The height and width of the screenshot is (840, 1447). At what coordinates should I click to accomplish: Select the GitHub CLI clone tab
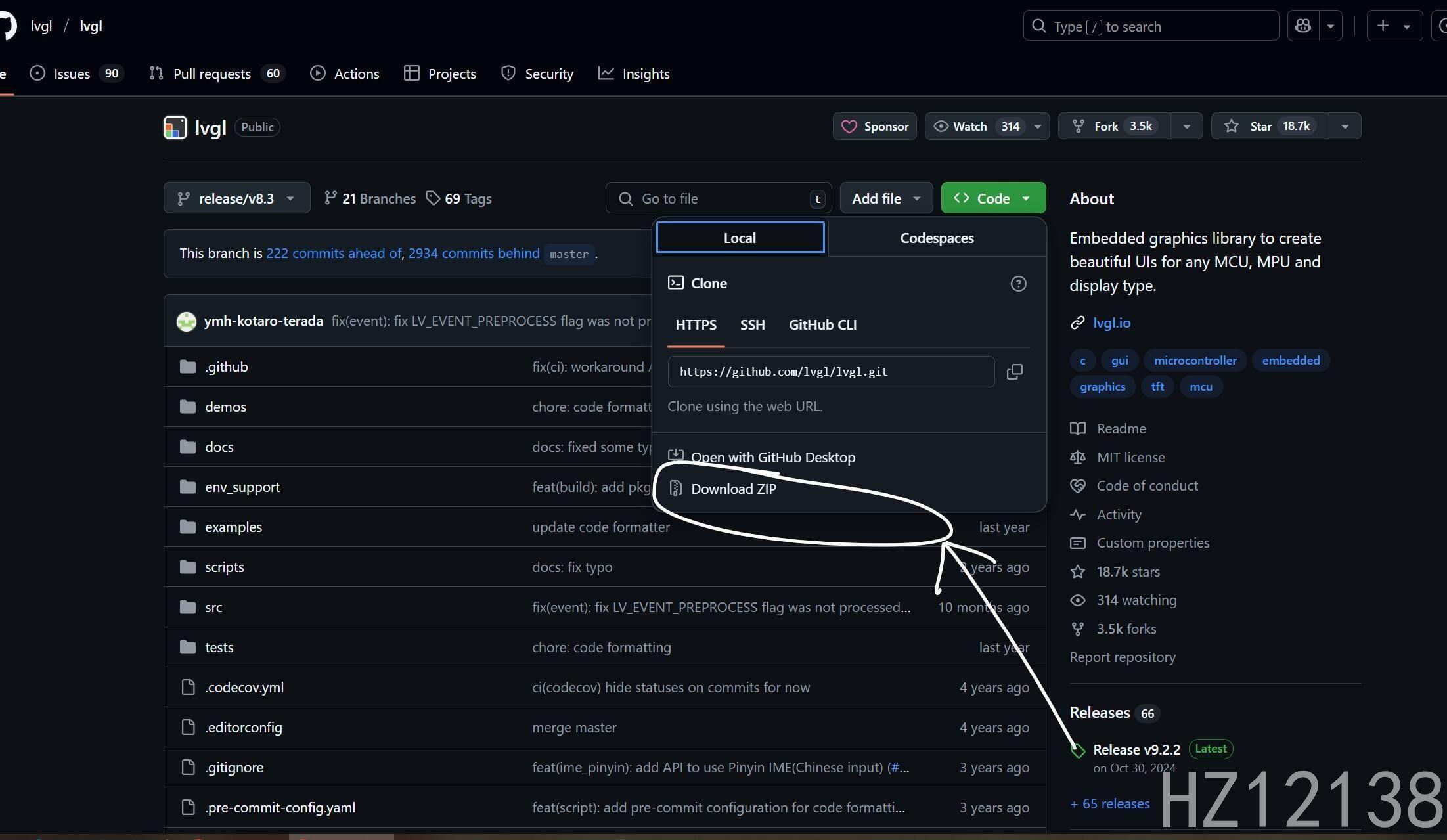tap(822, 324)
